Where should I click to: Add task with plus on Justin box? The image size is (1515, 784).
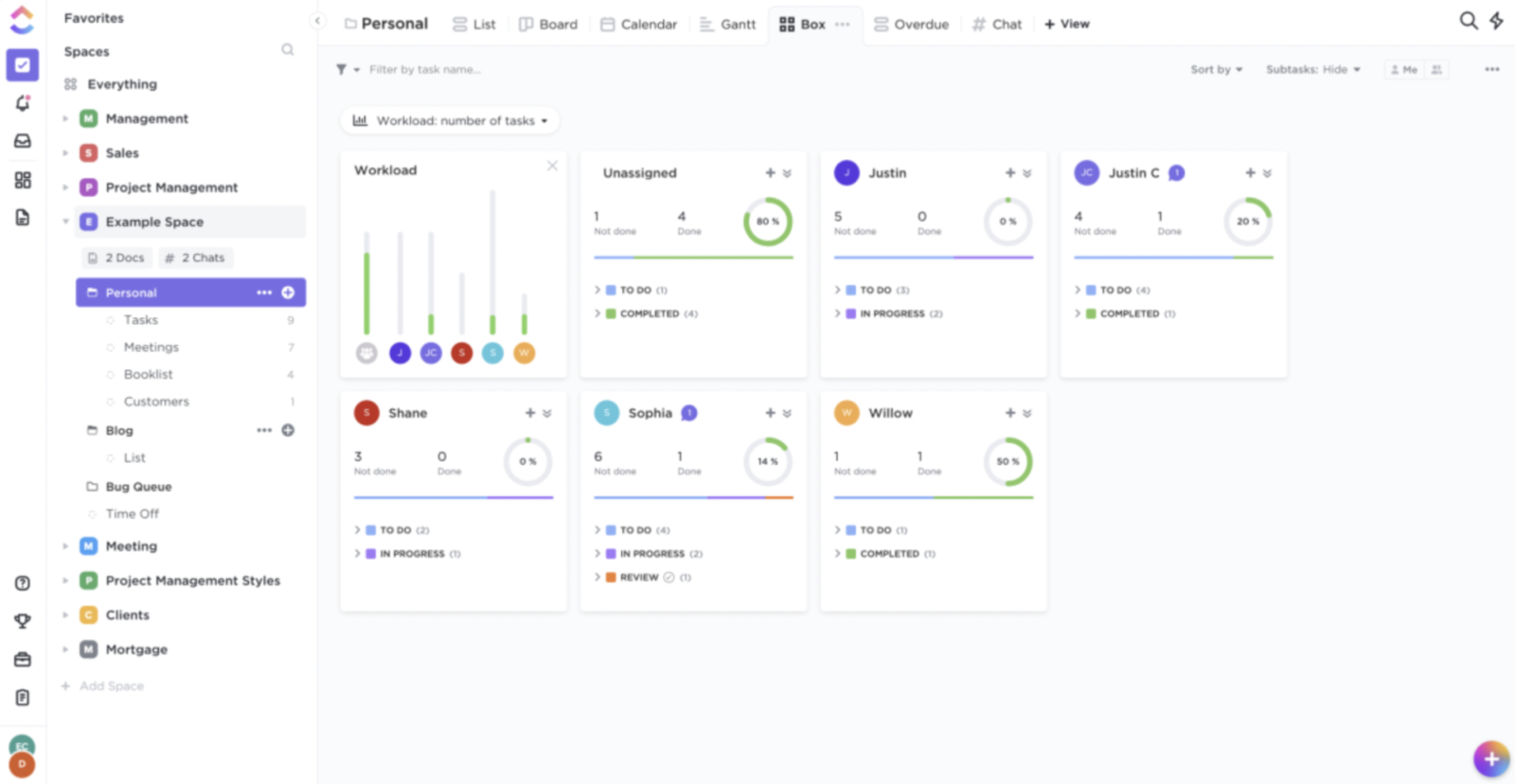tap(1010, 173)
